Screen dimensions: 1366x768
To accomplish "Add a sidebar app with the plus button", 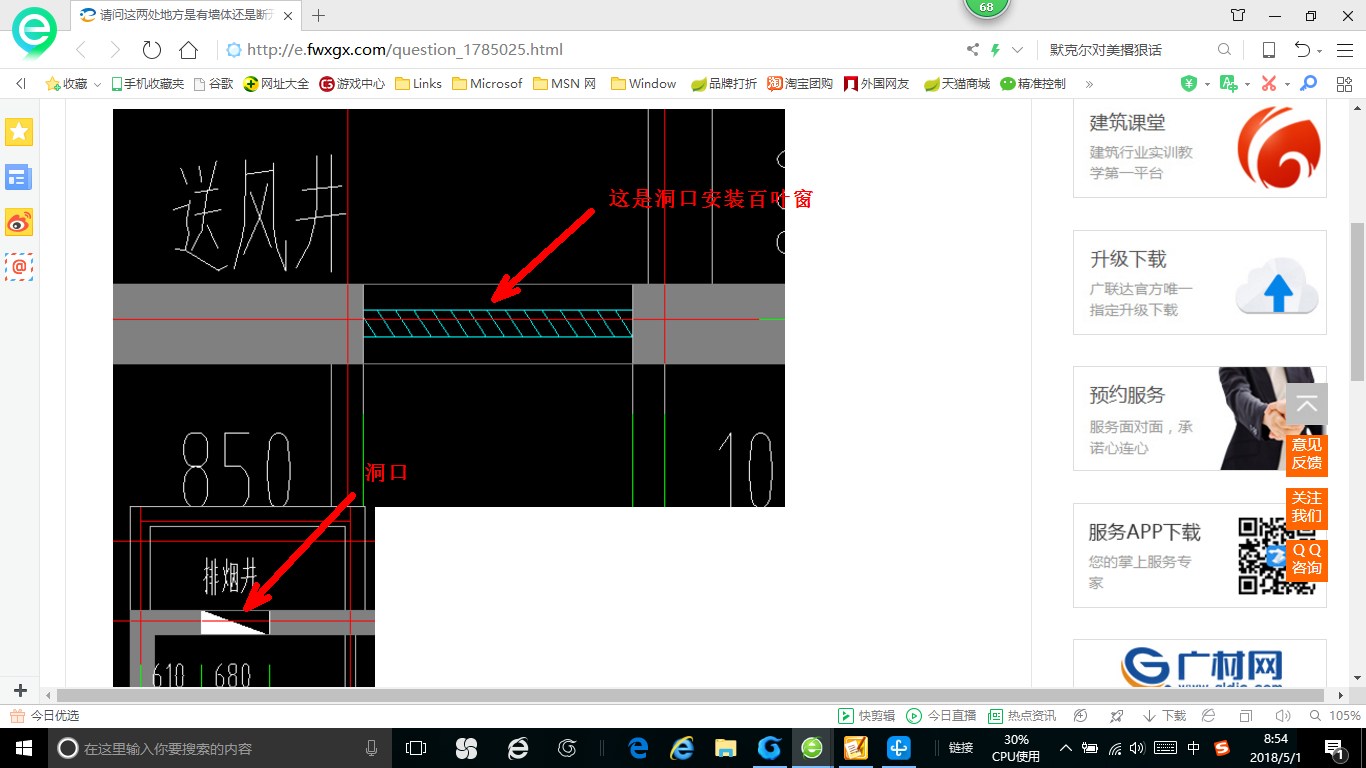I will 20,690.
